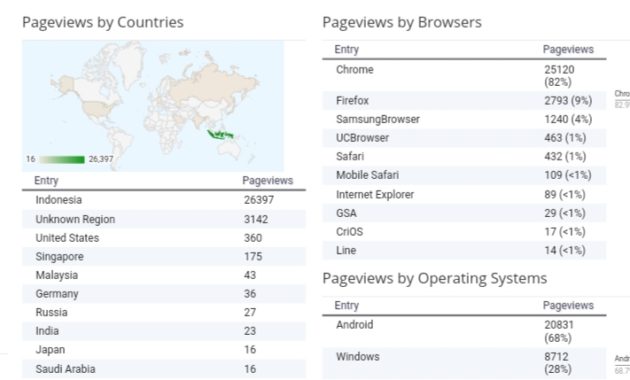Select the UCBrowser row
Image resolution: width=630 pixels, height=380 pixels.
(464, 138)
